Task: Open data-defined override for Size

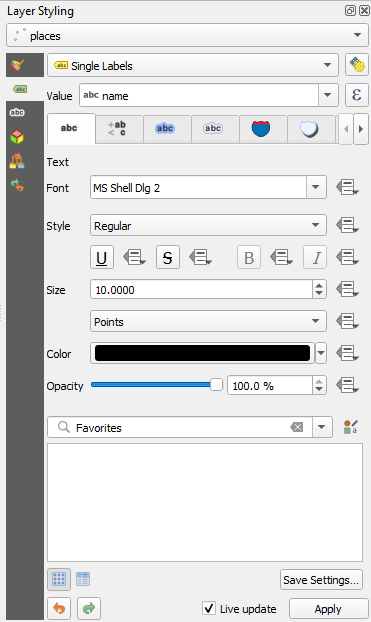Action: (x=348, y=290)
